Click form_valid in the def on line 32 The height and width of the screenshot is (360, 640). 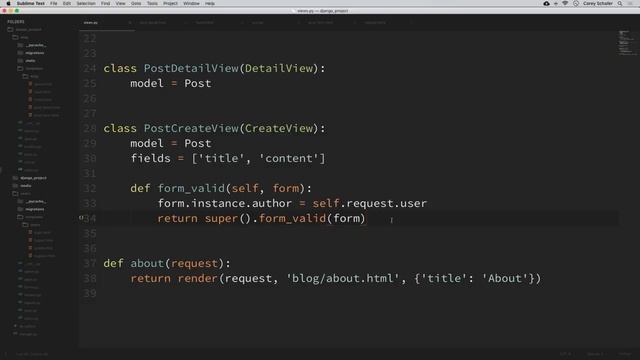point(191,189)
